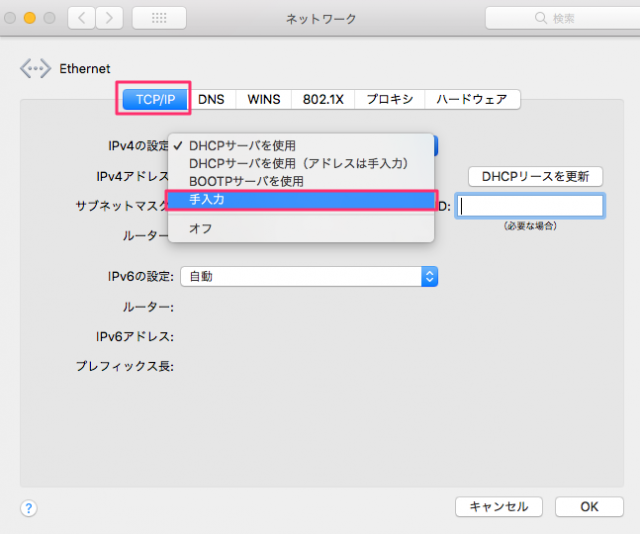This screenshot has height=534, width=640.
Task: Select オフ in IPv4 menu
Action: 301,228
